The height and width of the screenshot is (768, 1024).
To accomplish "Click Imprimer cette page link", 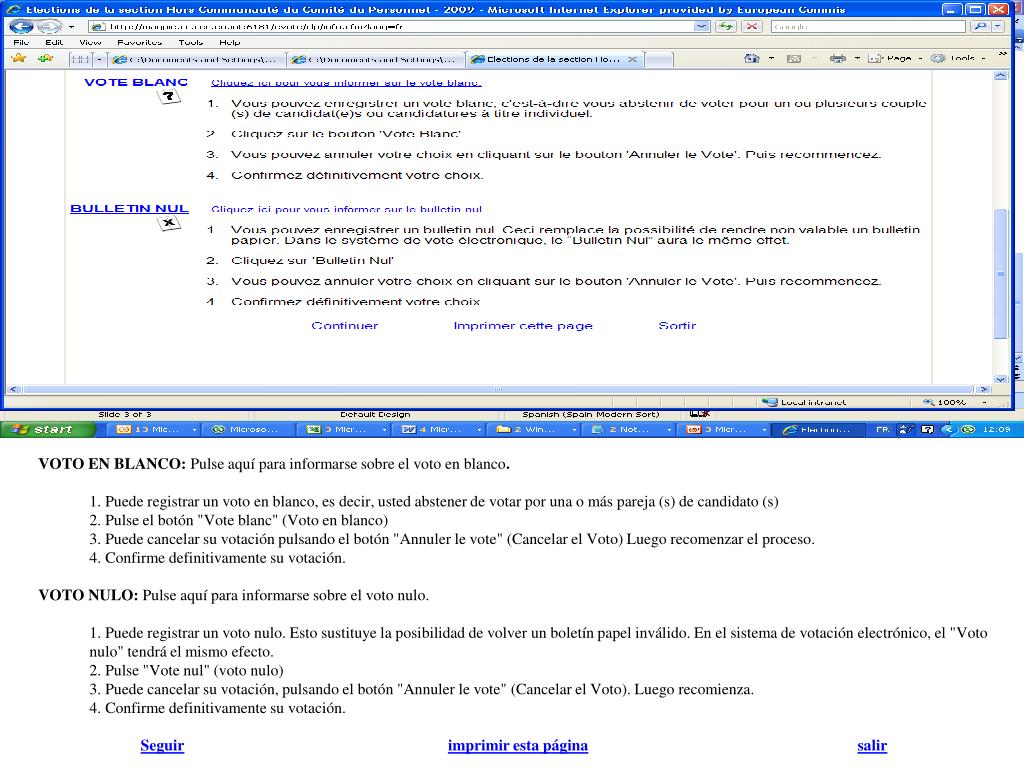I will tap(523, 325).
